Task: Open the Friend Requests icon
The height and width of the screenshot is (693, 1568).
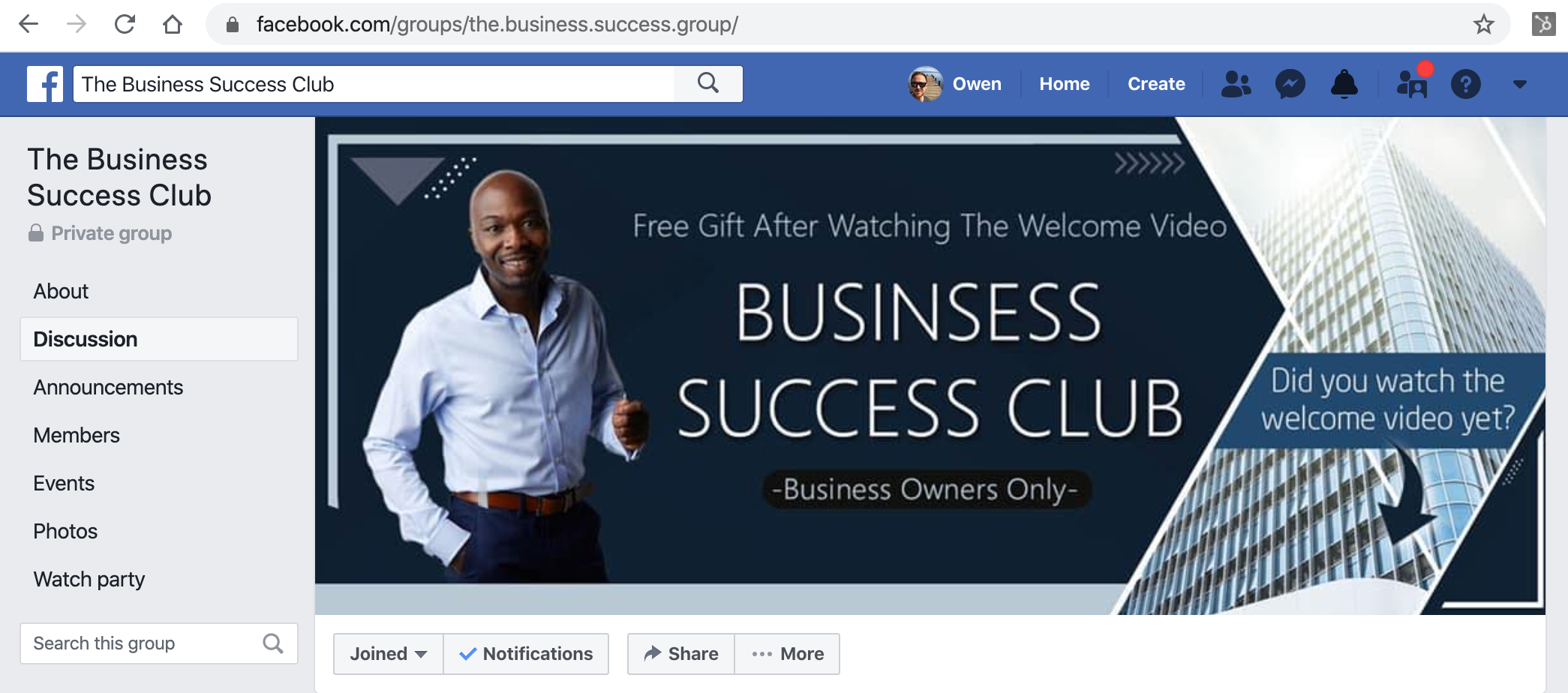Action: [x=1236, y=84]
